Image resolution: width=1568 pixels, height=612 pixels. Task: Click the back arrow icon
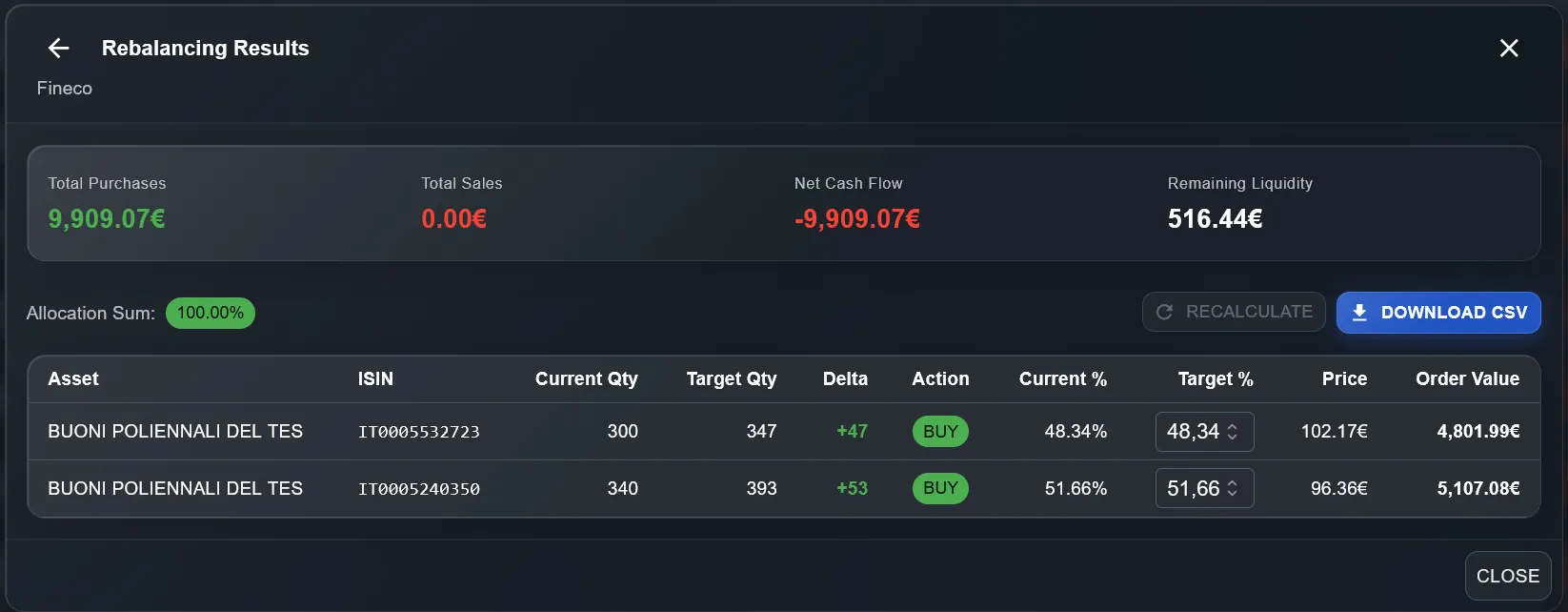click(x=59, y=48)
